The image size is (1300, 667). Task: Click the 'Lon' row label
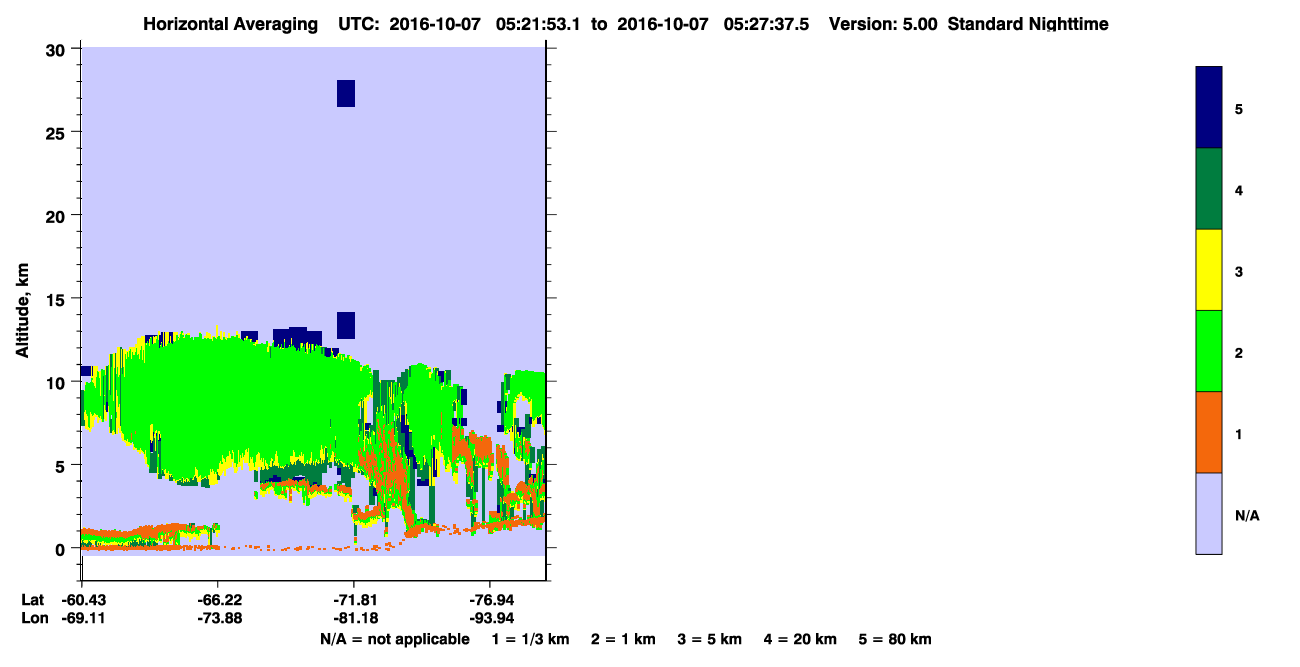pyautogui.click(x=34, y=619)
